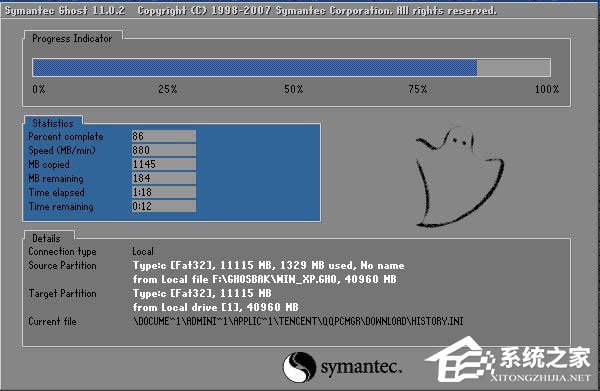600x391 pixels.
Task: Click the 'Connection type' label
Action: click(62, 252)
